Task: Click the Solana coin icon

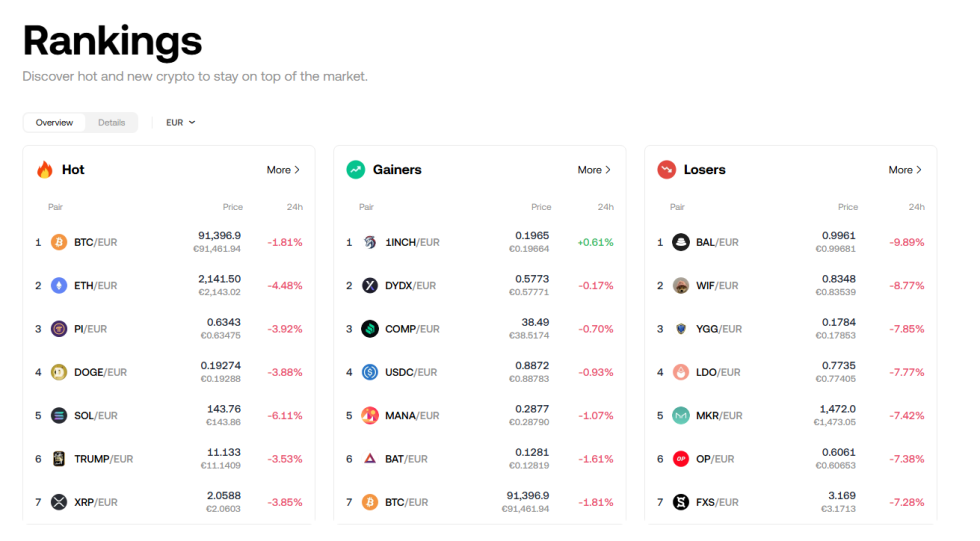Action: coord(59,416)
